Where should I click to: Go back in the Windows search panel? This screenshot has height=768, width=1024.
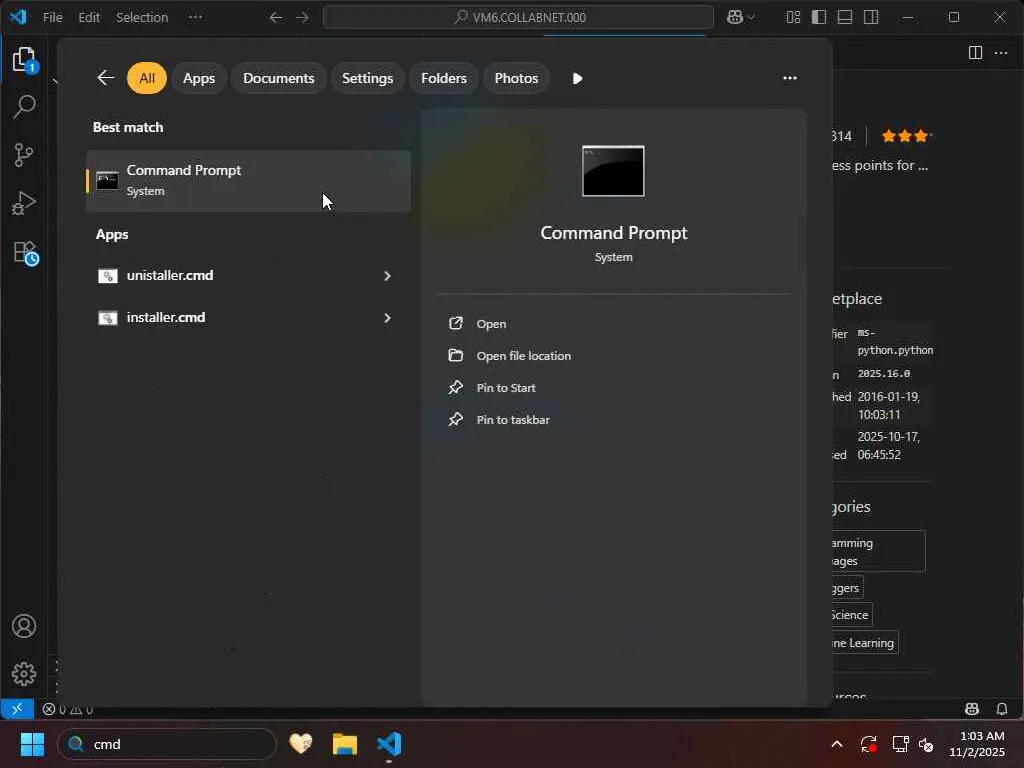tap(106, 78)
